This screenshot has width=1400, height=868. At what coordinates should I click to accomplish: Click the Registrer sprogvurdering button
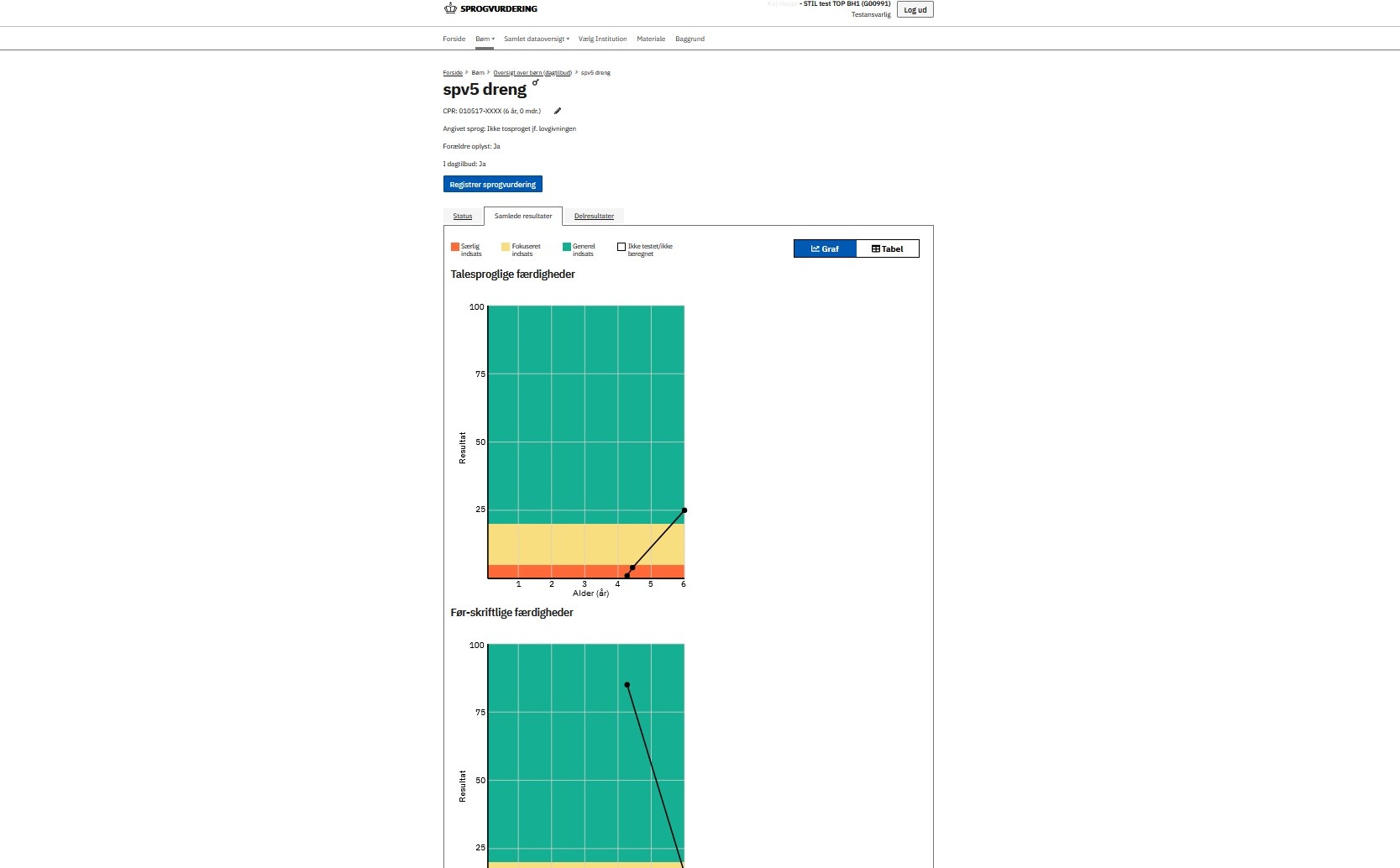pos(493,184)
